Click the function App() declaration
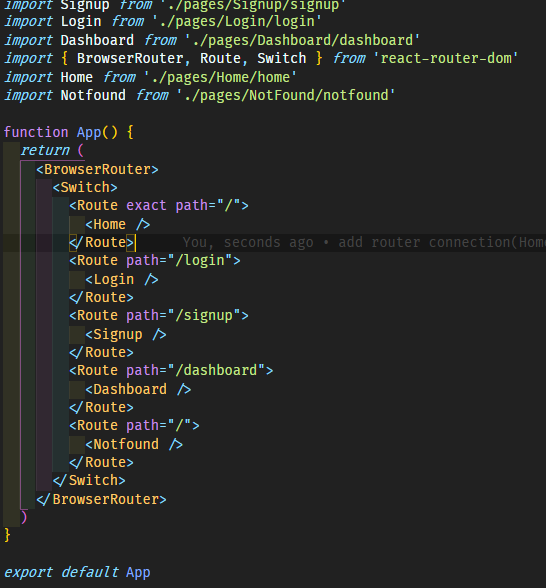The height and width of the screenshot is (588, 546). [x=69, y=132]
